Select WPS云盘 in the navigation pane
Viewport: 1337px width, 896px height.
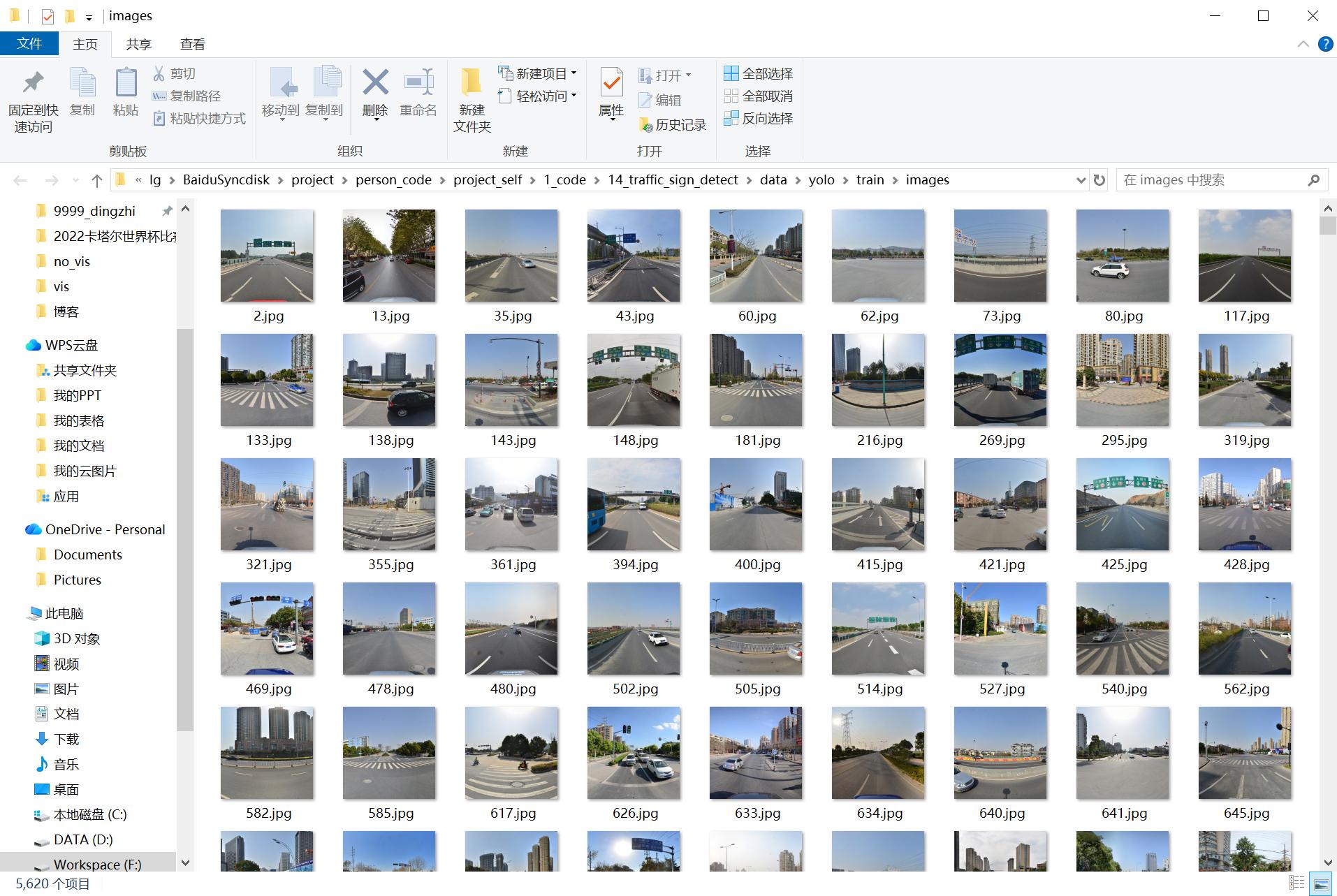click(71, 345)
